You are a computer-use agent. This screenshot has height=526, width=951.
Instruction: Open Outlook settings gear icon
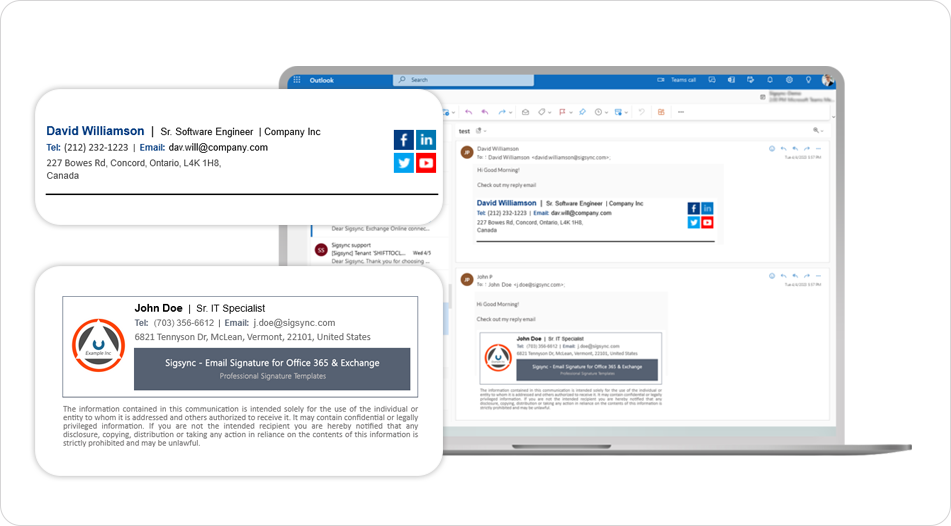tap(789, 80)
